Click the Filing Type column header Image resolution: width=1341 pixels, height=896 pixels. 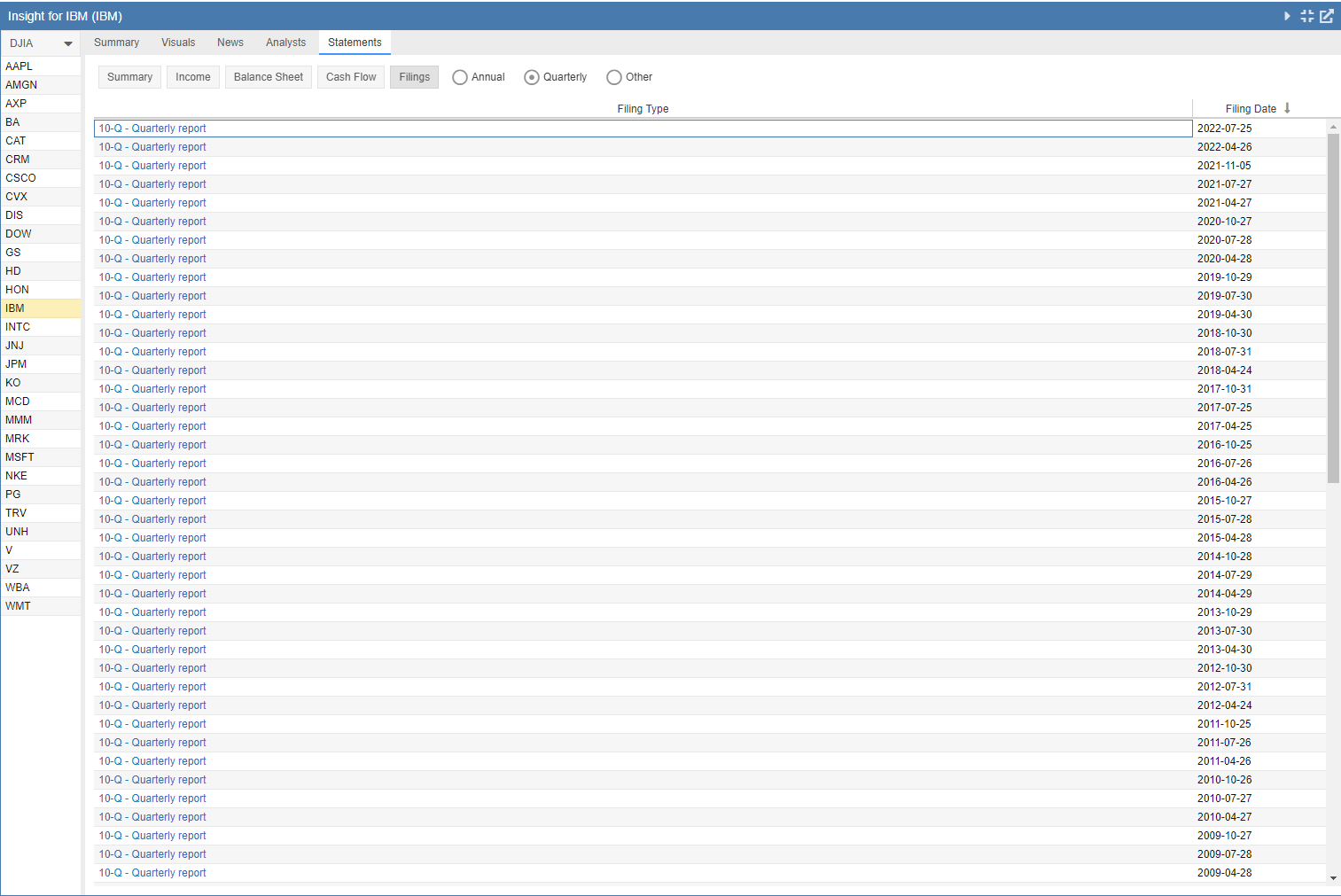tap(643, 108)
